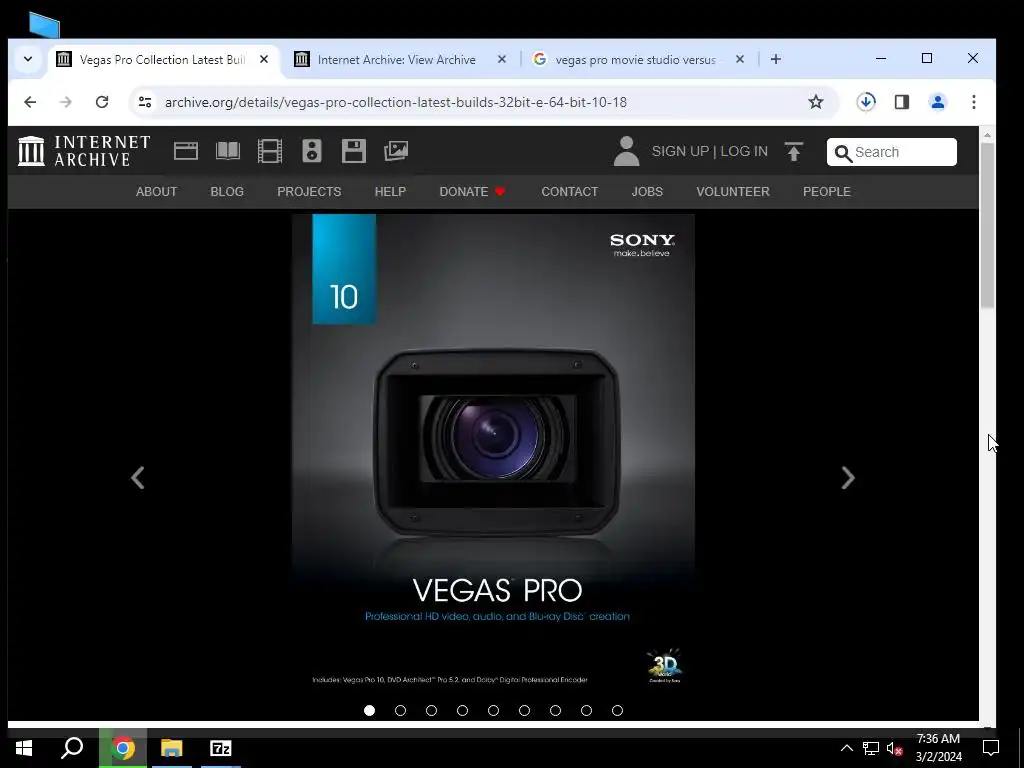Open the Audio speaker icon
1024x768 pixels.
[312, 151]
